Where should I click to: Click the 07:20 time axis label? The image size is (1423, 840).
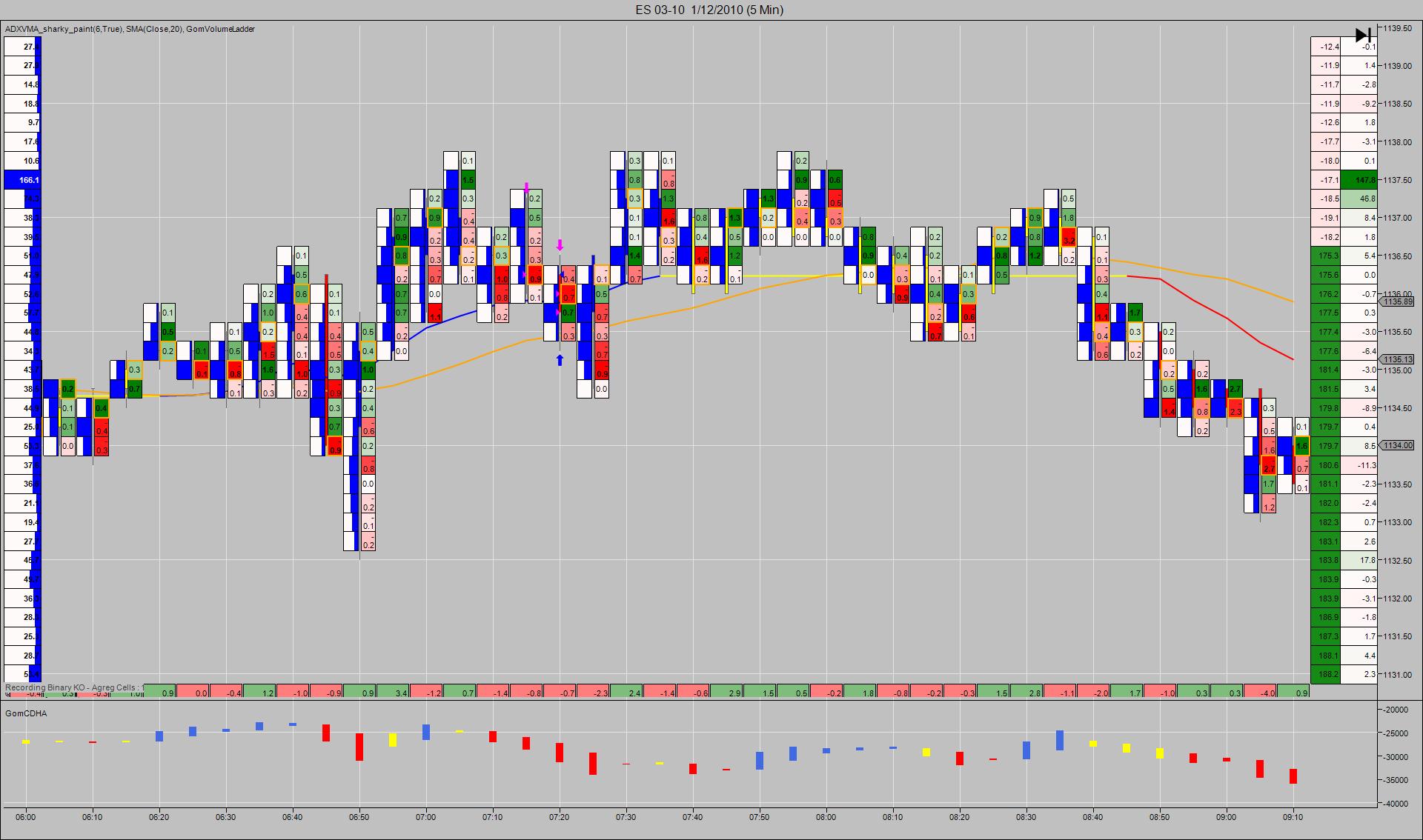point(560,817)
